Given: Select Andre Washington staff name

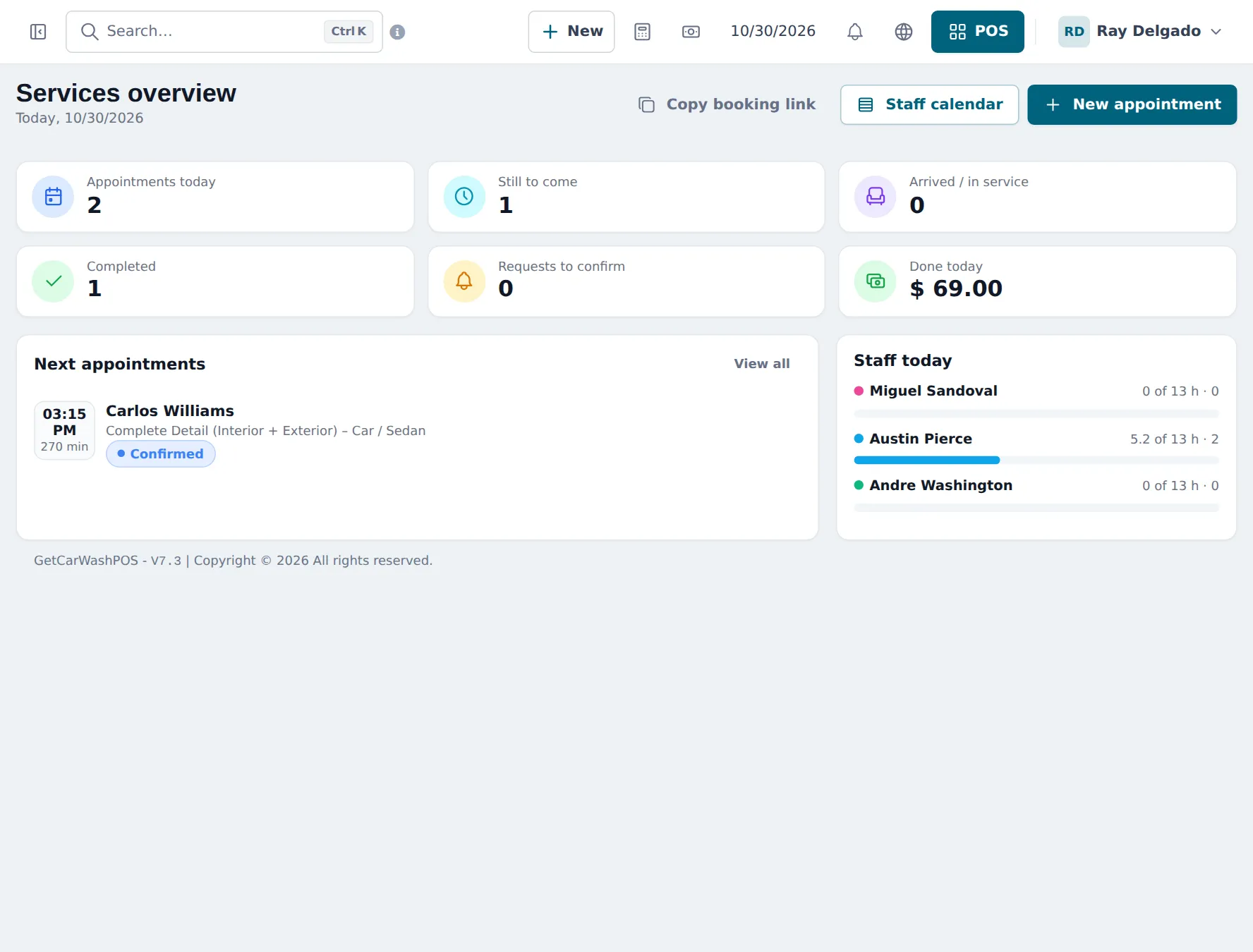Looking at the screenshot, I should pyautogui.click(x=940, y=485).
